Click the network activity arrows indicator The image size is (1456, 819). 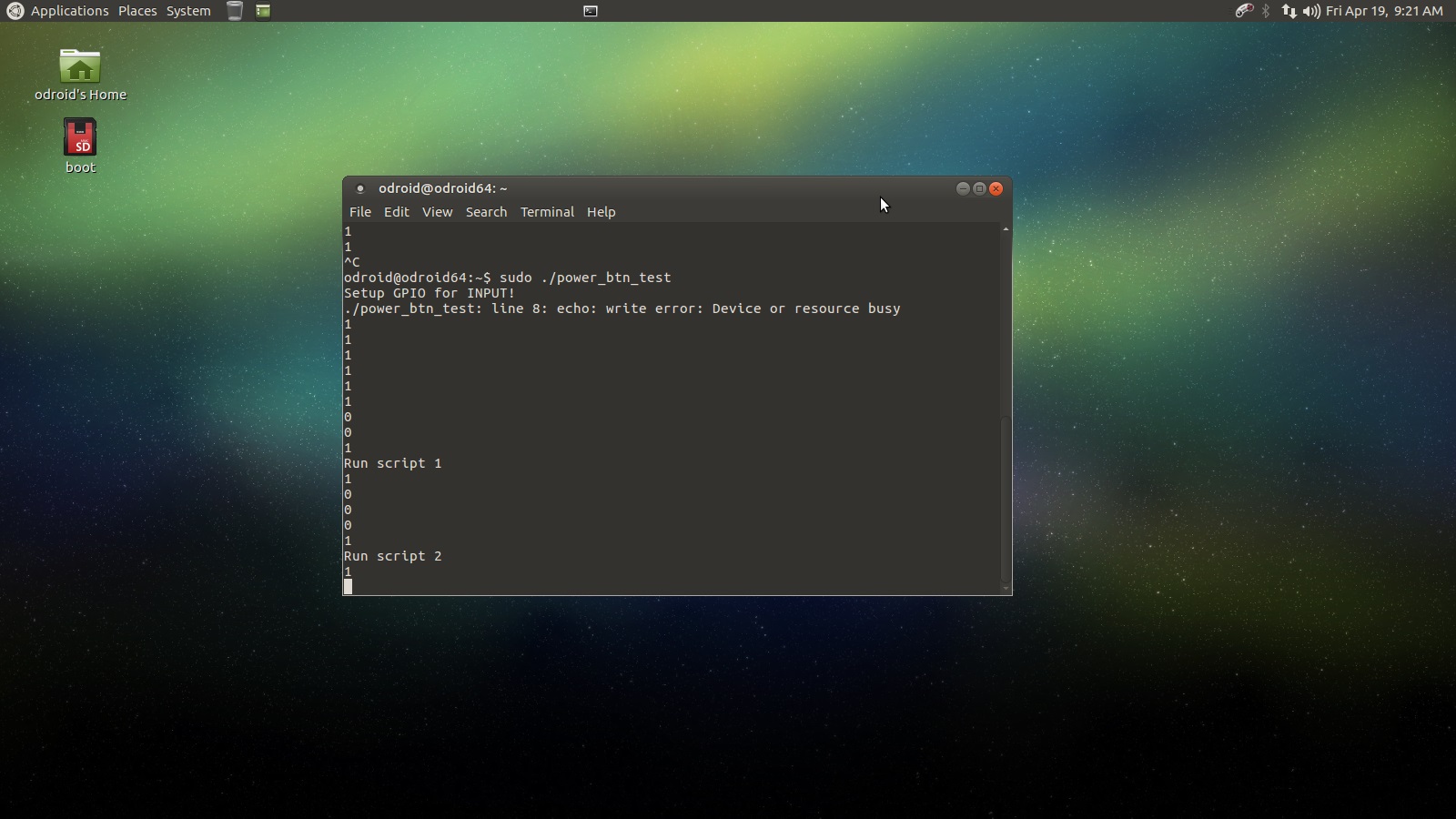point(1289,11)
